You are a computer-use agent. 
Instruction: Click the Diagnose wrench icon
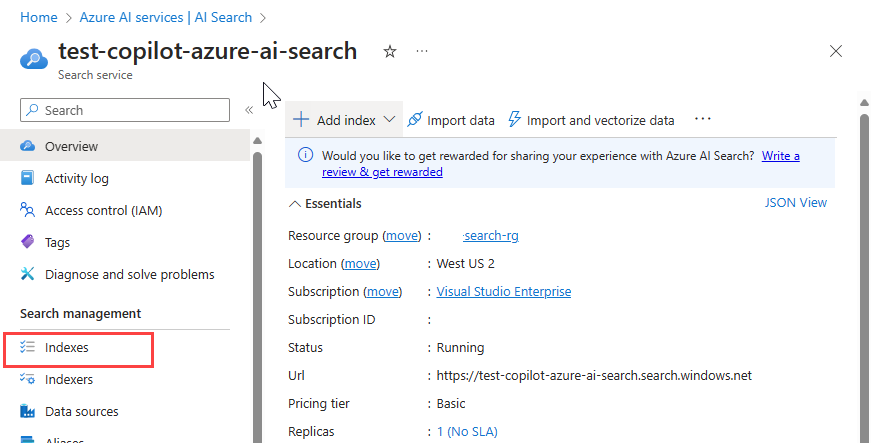27,274
